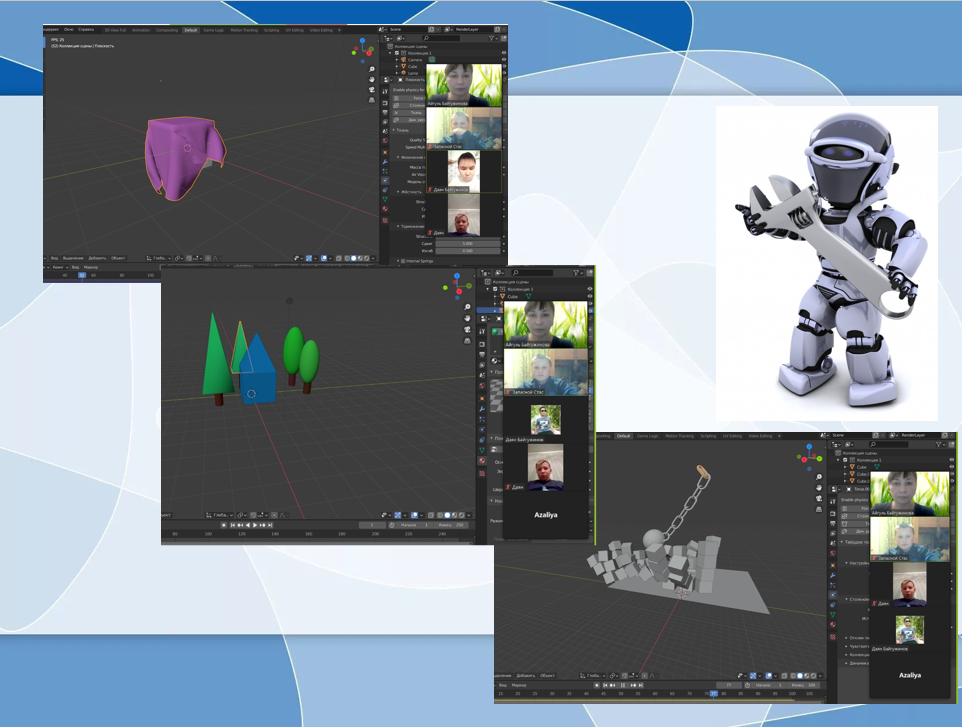Open the Добавить menu in cloth viewport header
Image resolution: width=962 pixels, height=727 pixels.
[x=97, y=258]
